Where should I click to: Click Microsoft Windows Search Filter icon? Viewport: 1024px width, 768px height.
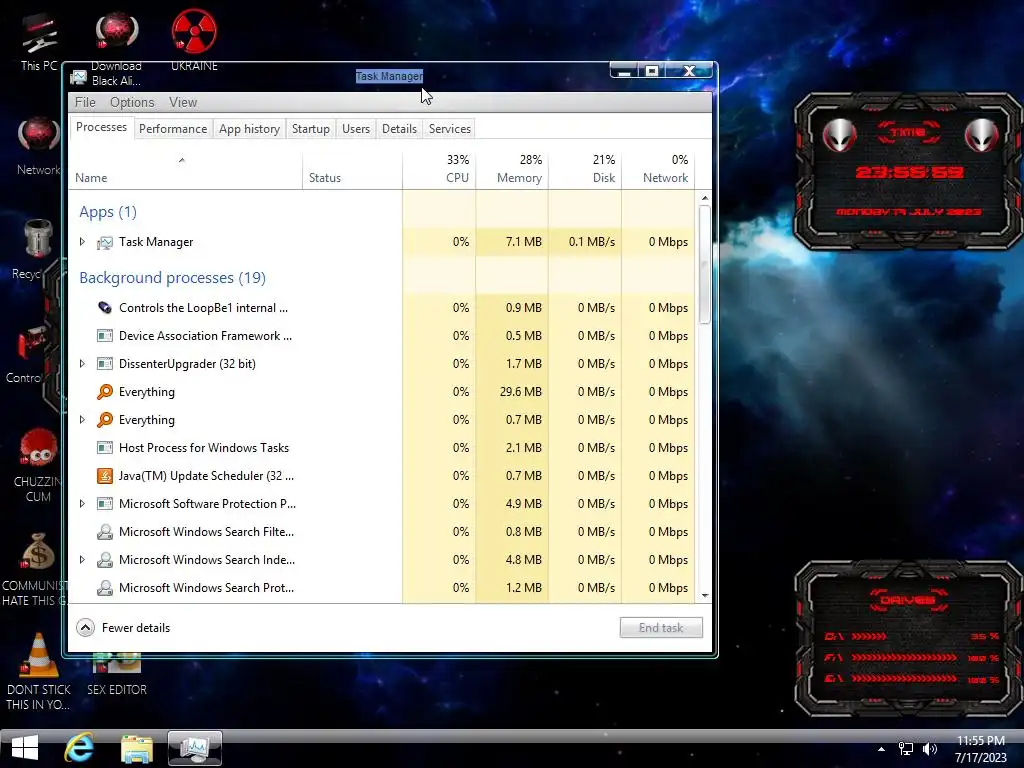(104, 532)
